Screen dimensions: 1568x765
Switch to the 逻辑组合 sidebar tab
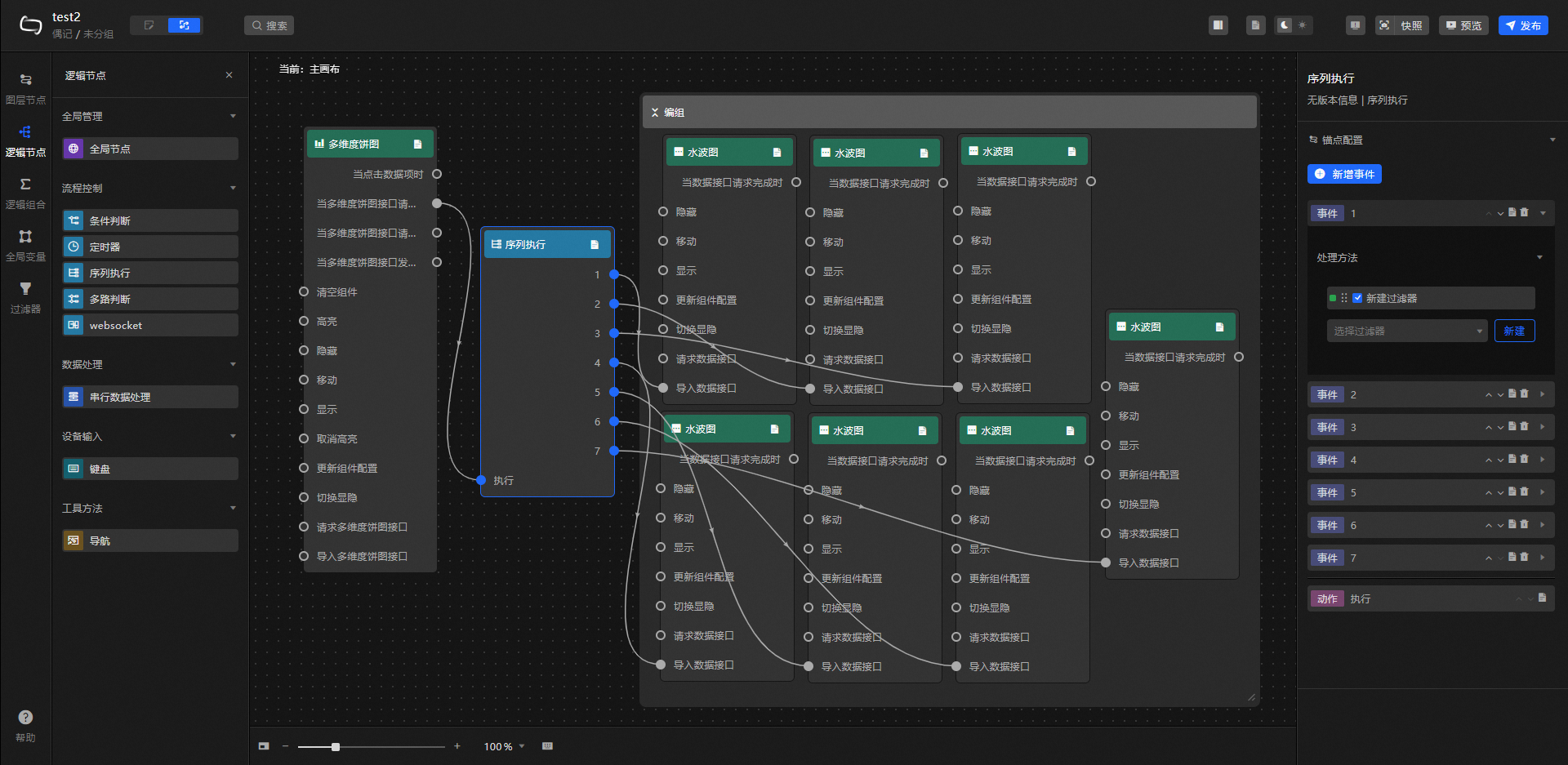25,192
